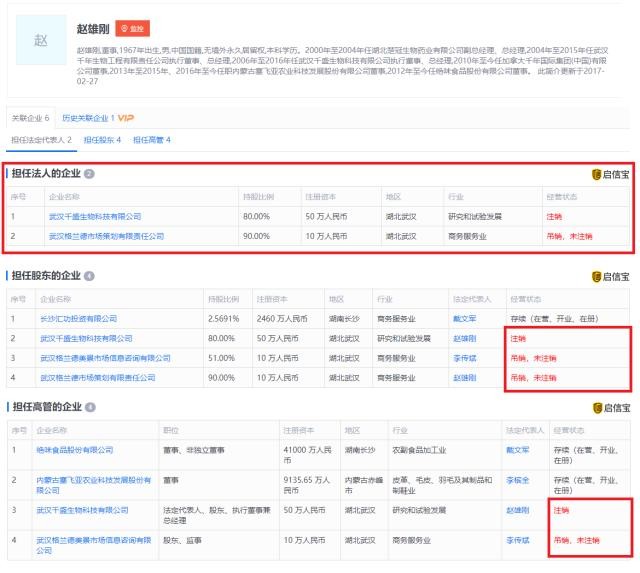The image size is (640, 573).
Task: Open 武汉格兰德市场策划有限责任公司 in 担任法人的企业 table
Action: (106, 236)
